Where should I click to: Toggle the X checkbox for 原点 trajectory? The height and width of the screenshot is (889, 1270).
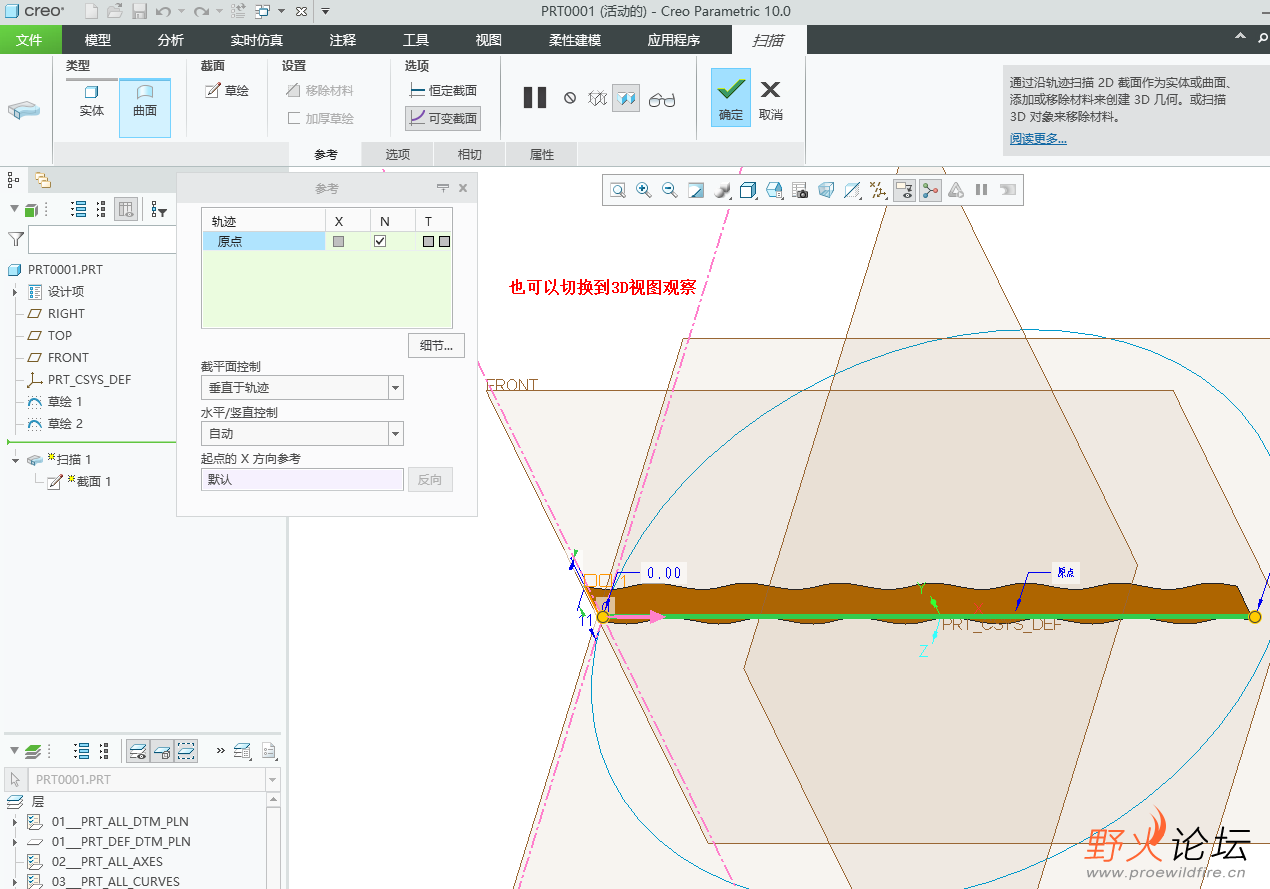[339, 241]
